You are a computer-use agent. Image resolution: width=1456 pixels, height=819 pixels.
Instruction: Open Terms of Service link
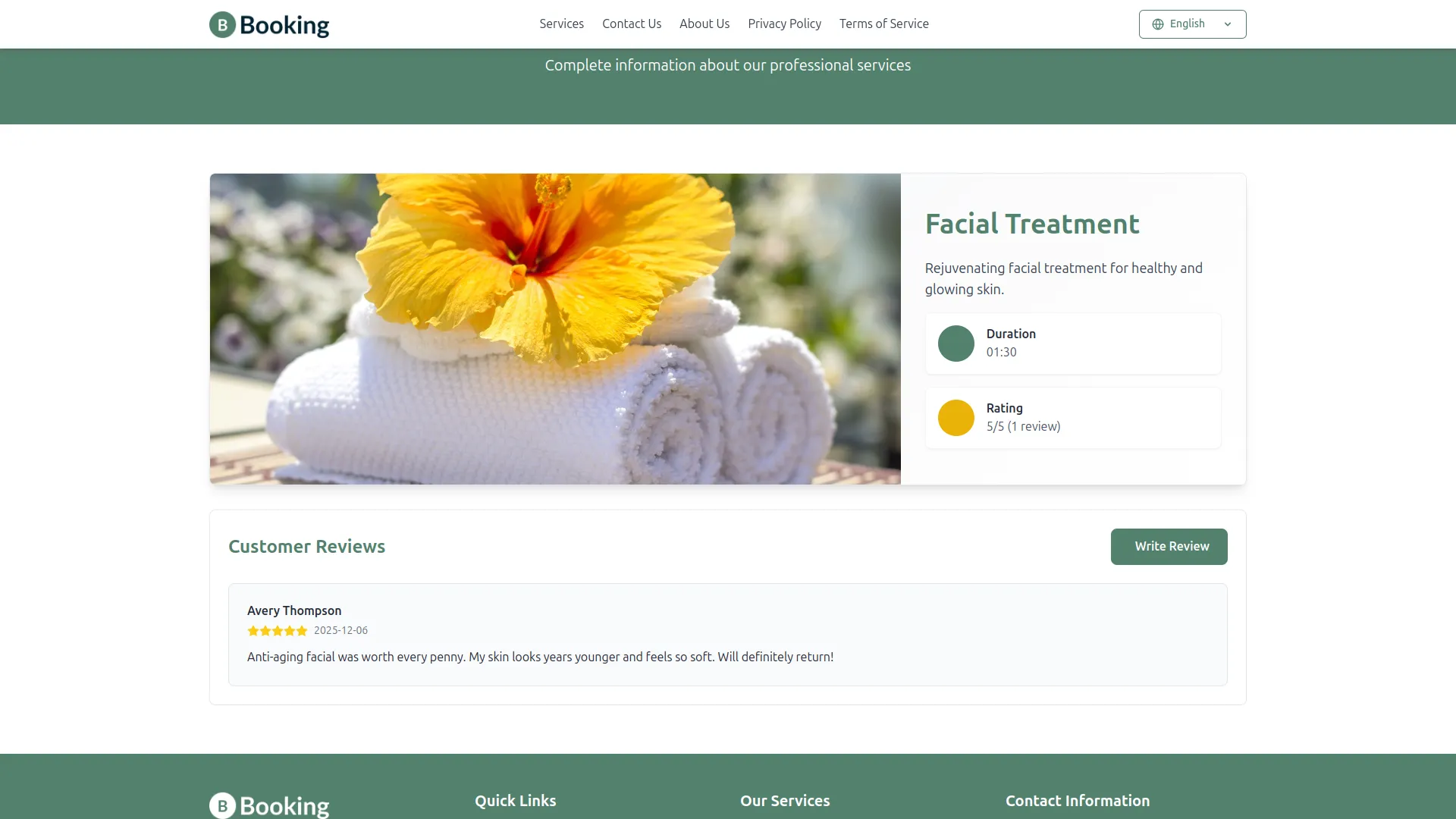coord(883,24)
